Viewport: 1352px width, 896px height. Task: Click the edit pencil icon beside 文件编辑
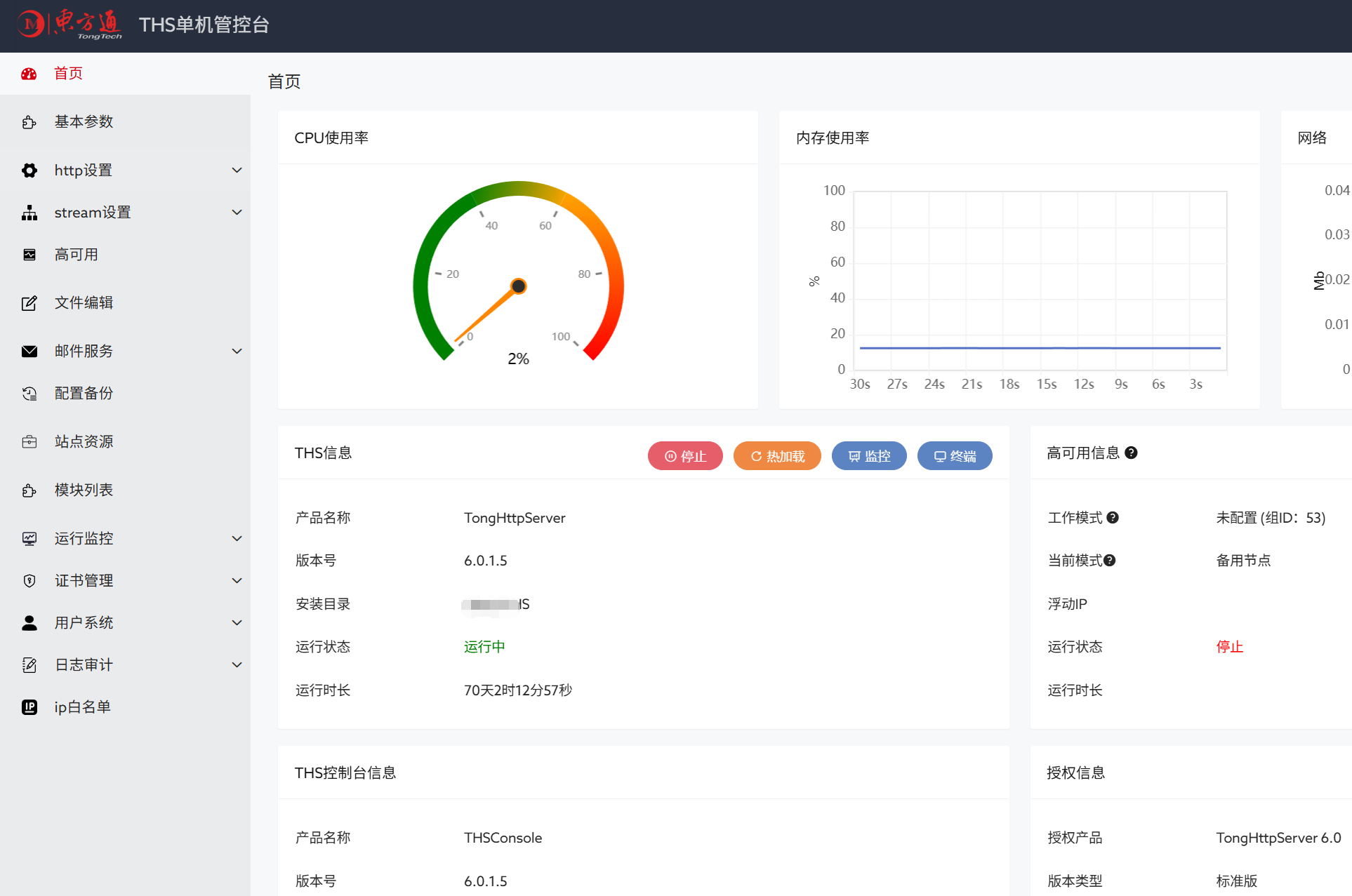[x=29, y=303]
